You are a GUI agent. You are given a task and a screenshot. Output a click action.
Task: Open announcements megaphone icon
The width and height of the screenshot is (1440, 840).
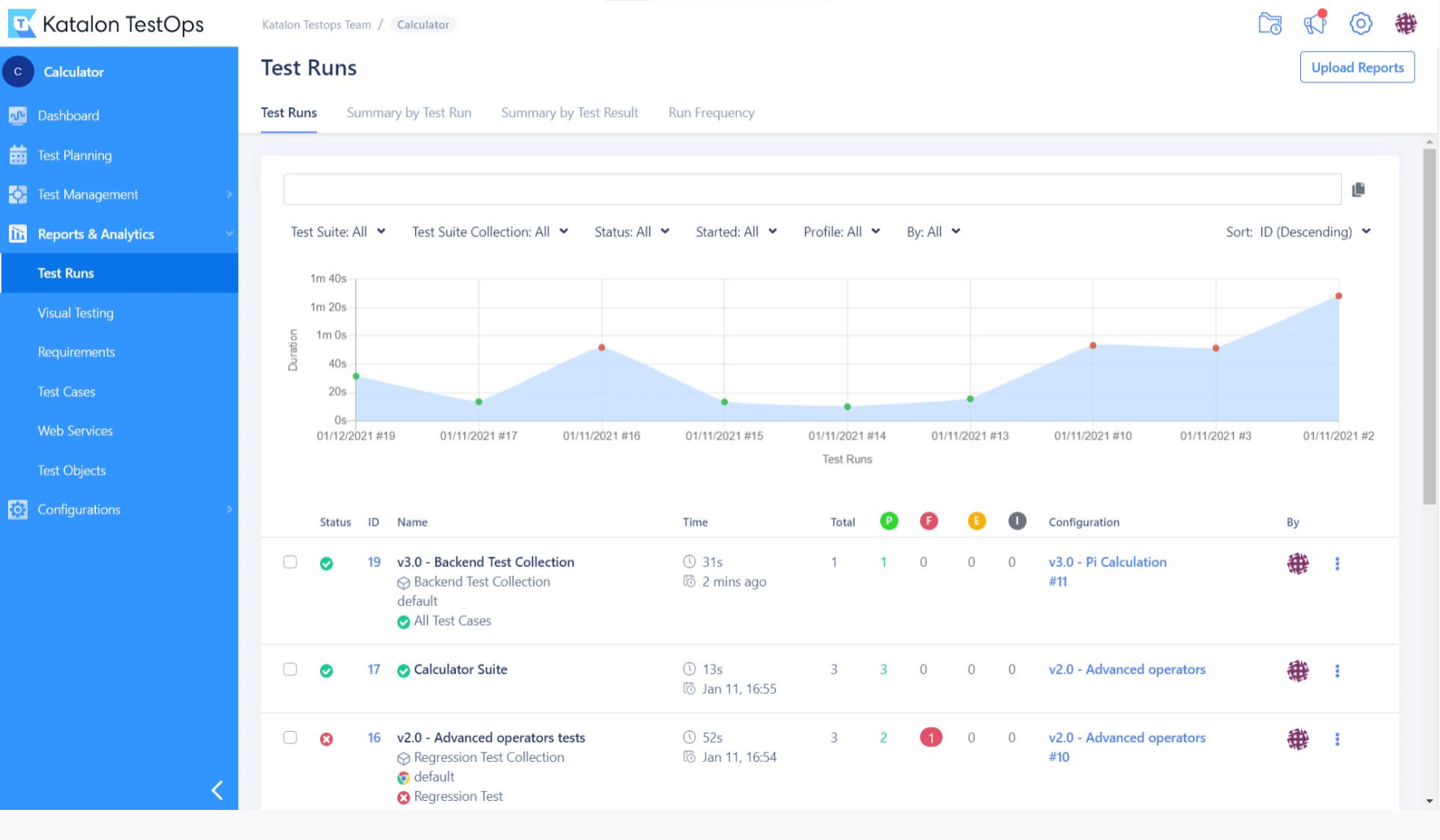point(1316,23)
